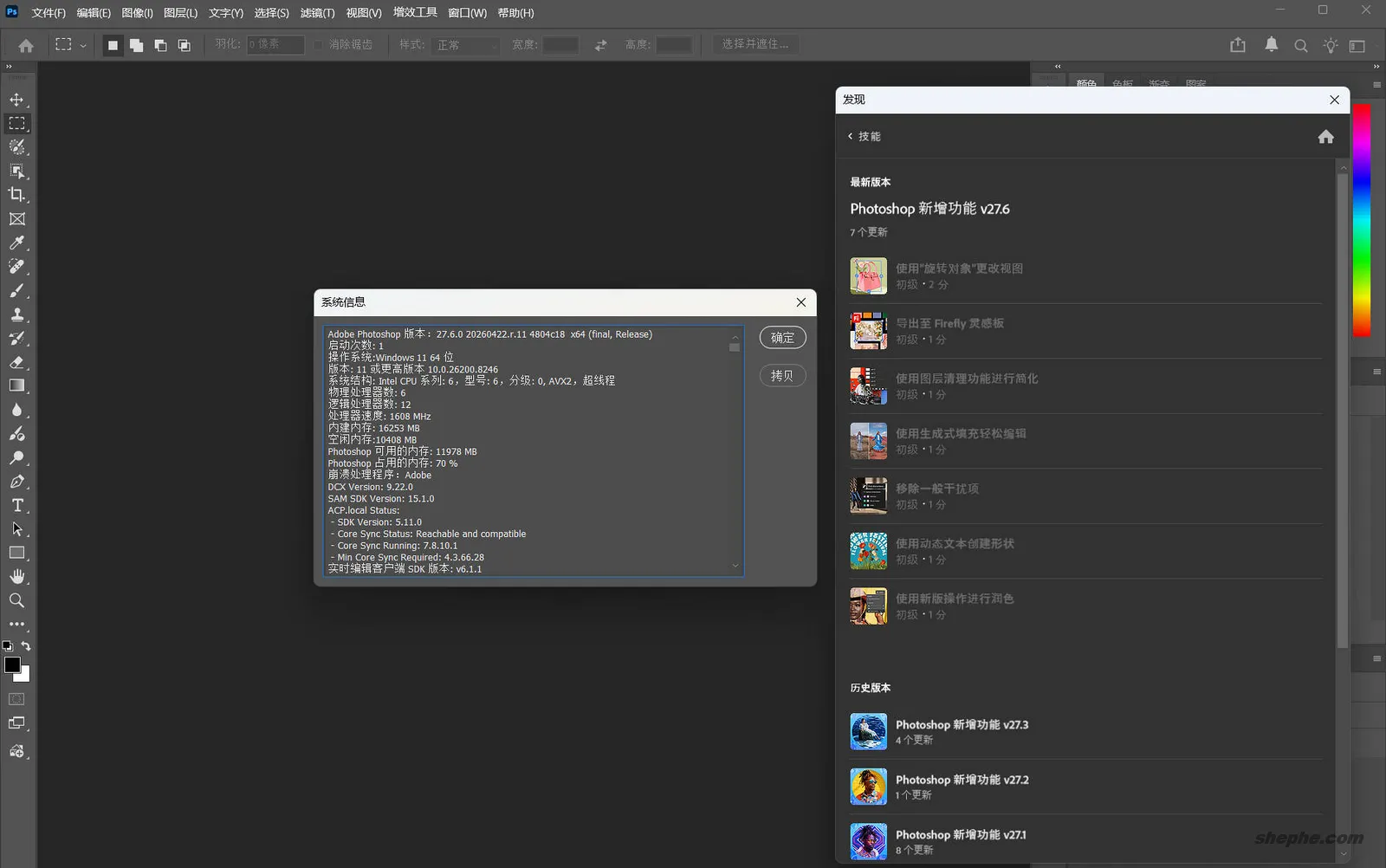Open the Edit Toolbar three-dots button
1386x868 pixels.
[x=16, y=624]
